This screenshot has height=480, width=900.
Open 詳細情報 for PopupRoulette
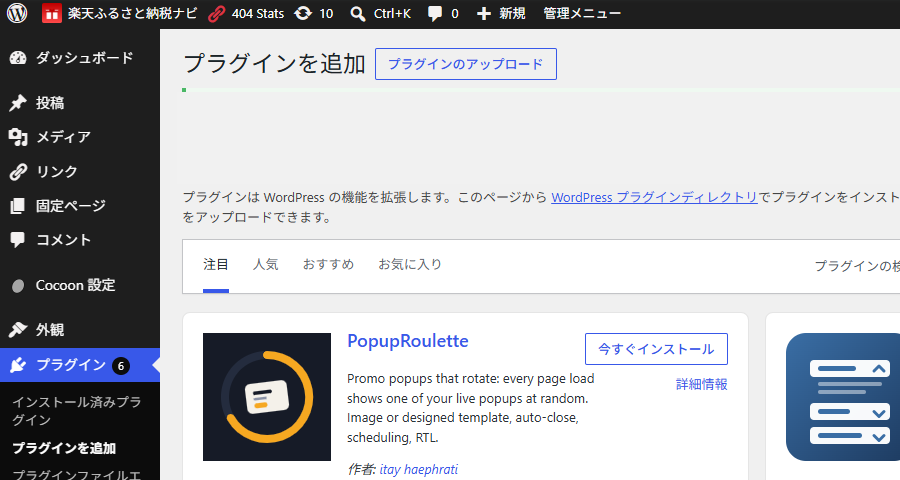[701, 384]
